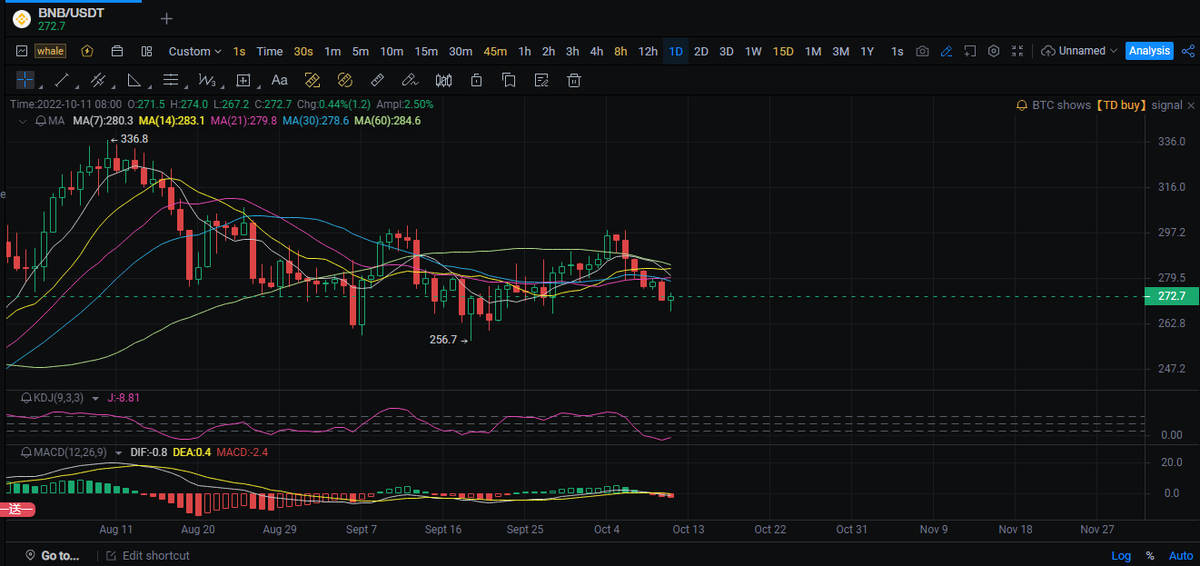The width and height of the screenshot is (1200, 566).
Task: Select the ruler measurement tool
Action: (x=377, y=80)
